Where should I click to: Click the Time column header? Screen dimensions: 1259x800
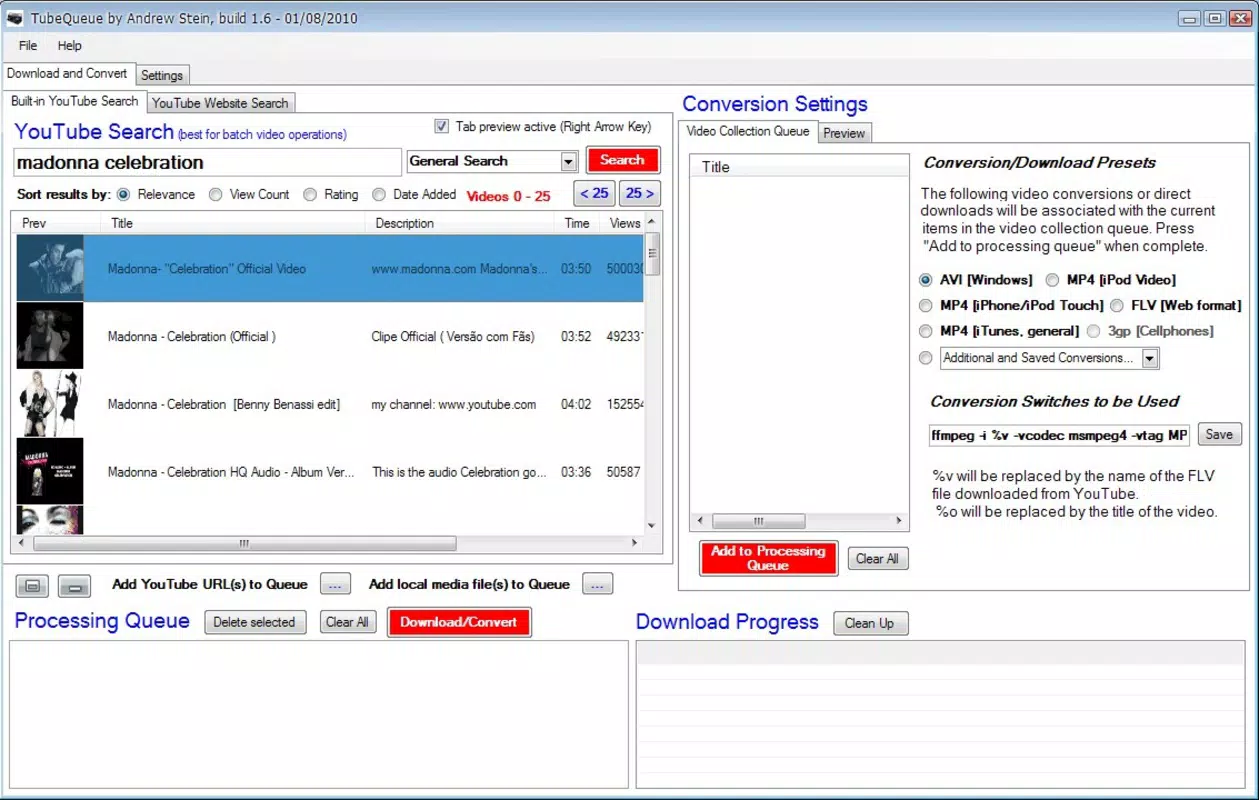point(578,223)
